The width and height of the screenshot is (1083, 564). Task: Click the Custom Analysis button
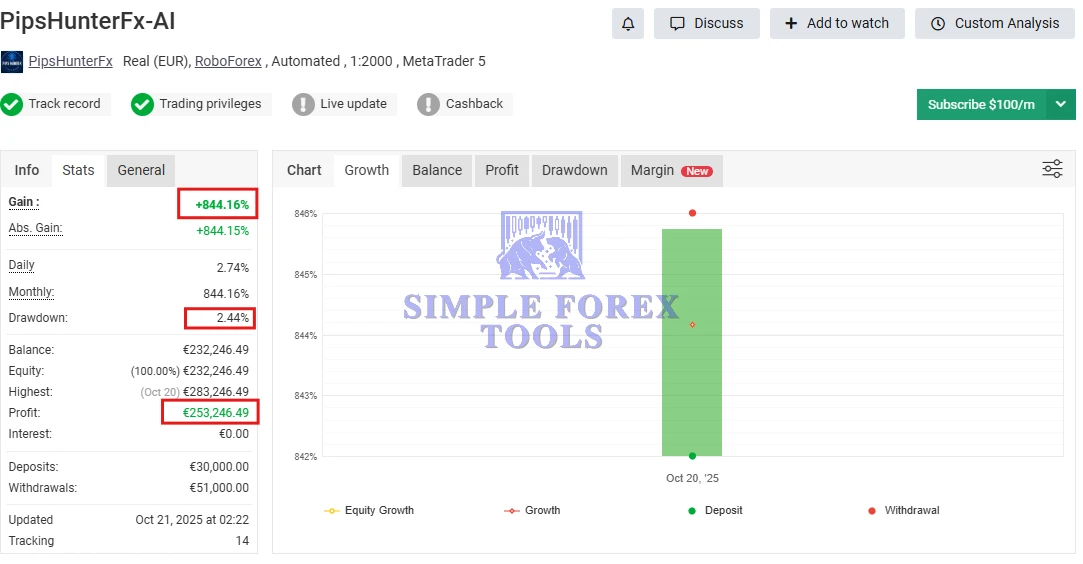(x=994, y=24)
